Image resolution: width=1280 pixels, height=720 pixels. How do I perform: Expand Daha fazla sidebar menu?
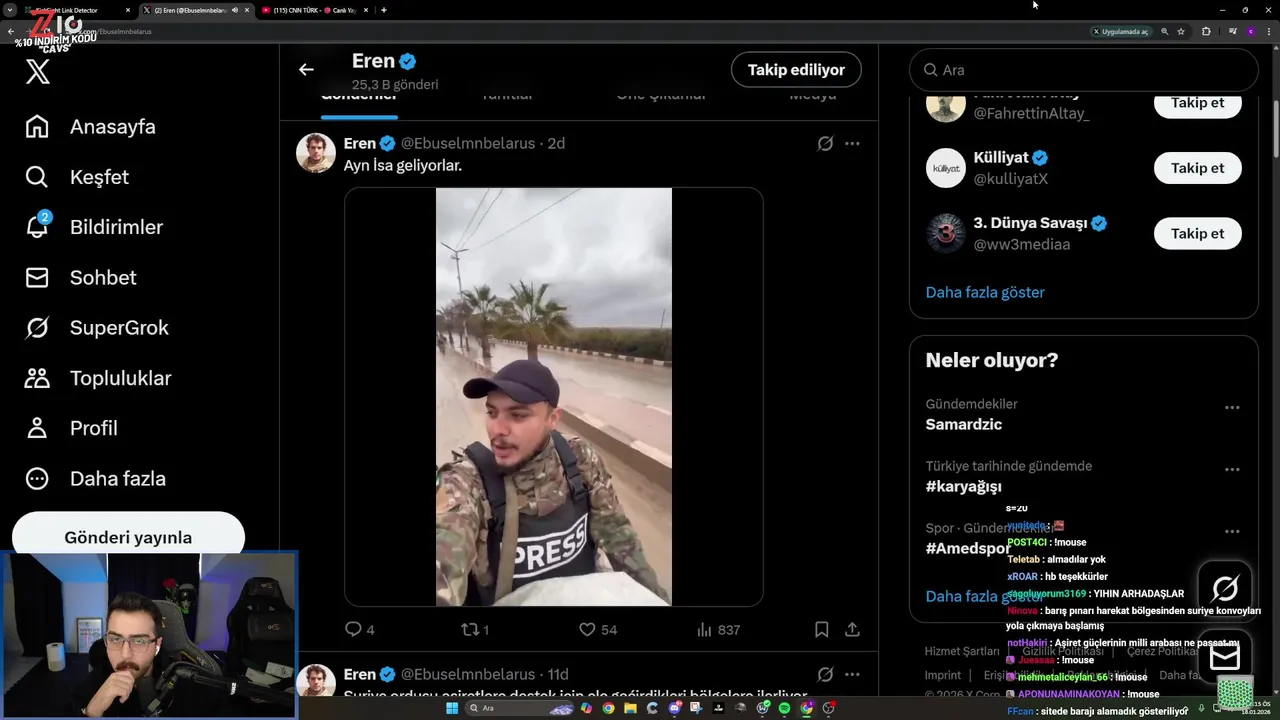pyautogui.click(x=95, y=478)
